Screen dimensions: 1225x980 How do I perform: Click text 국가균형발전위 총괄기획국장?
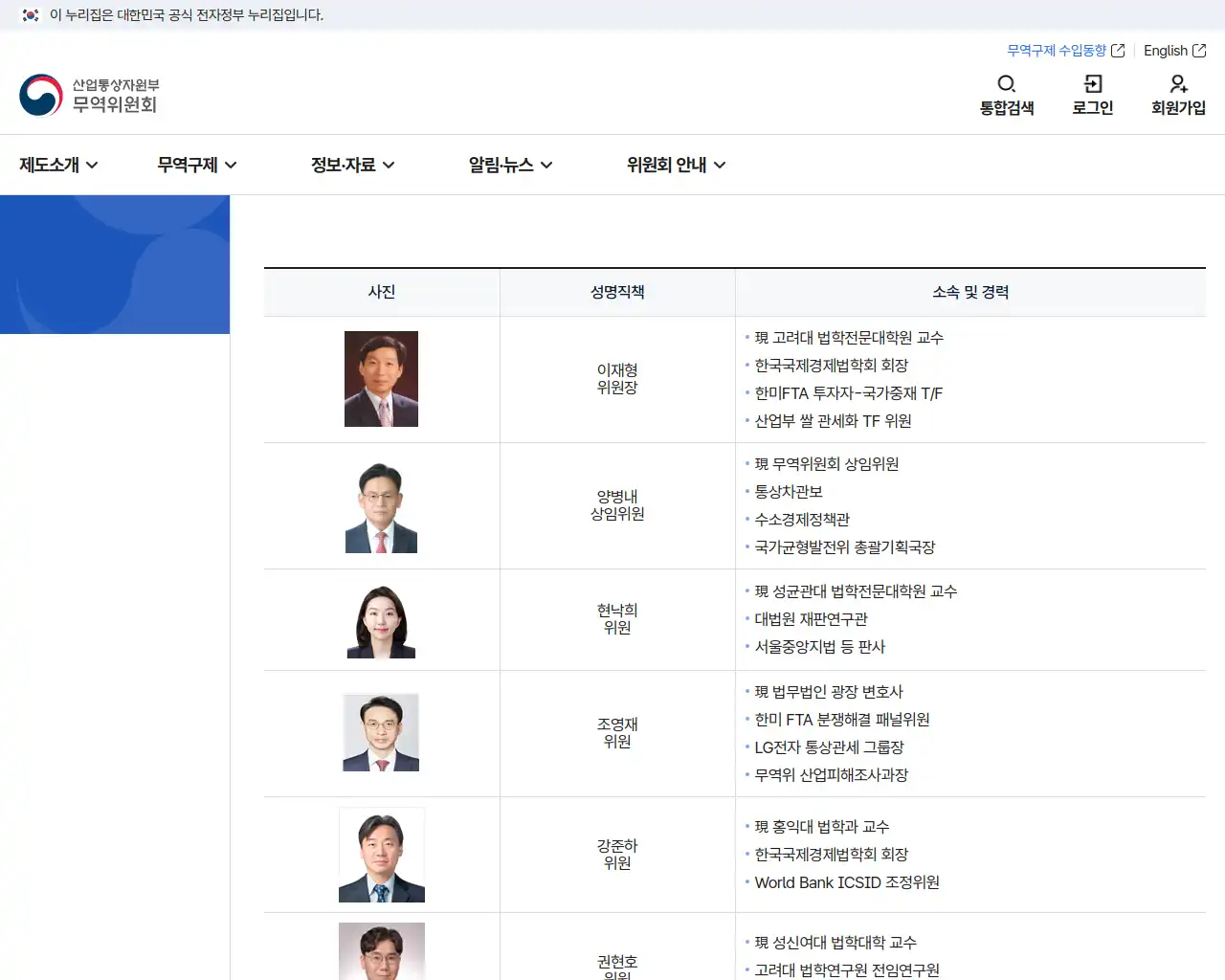coord(845,547)
